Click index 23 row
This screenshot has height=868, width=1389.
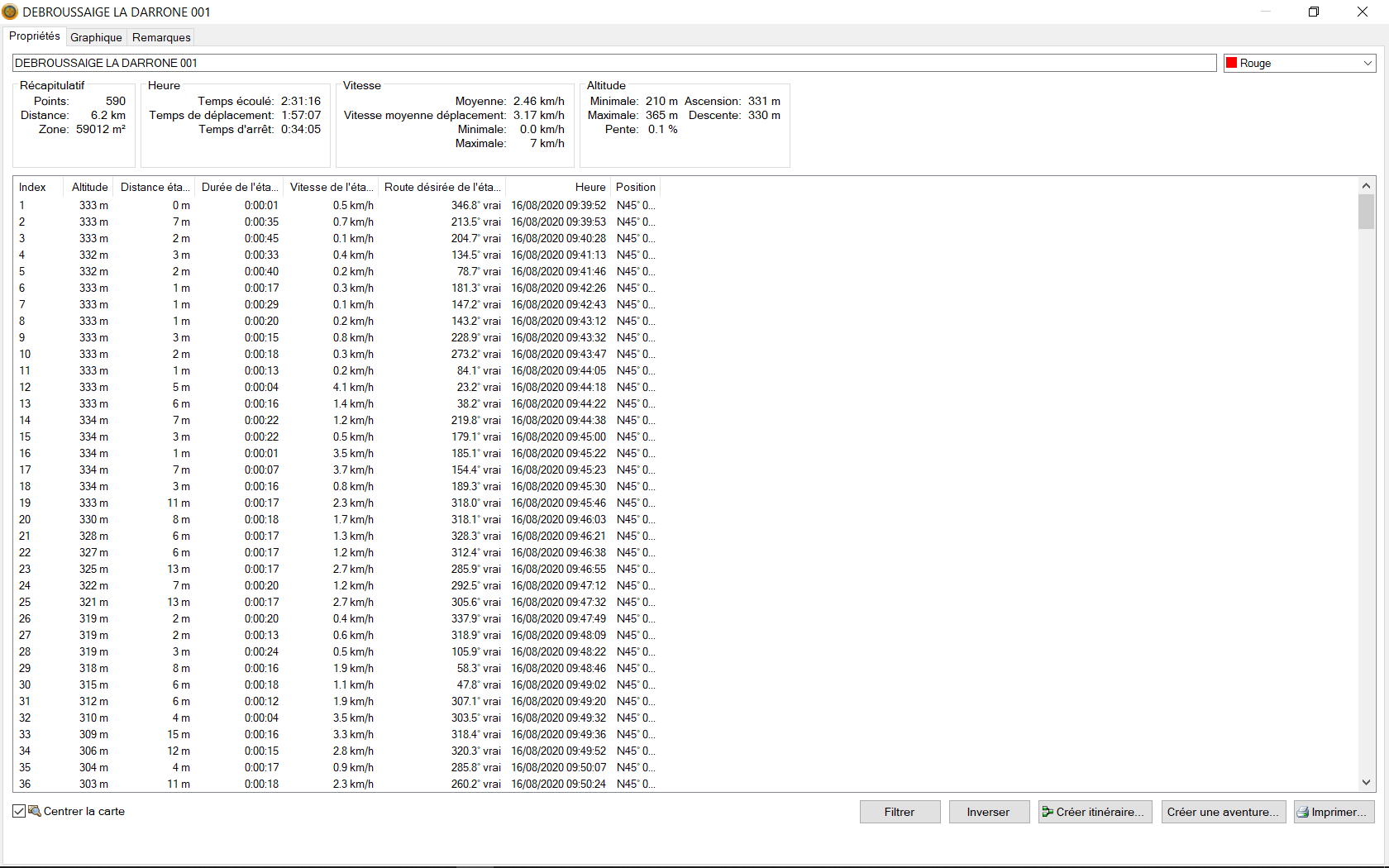tap(337, 569)
